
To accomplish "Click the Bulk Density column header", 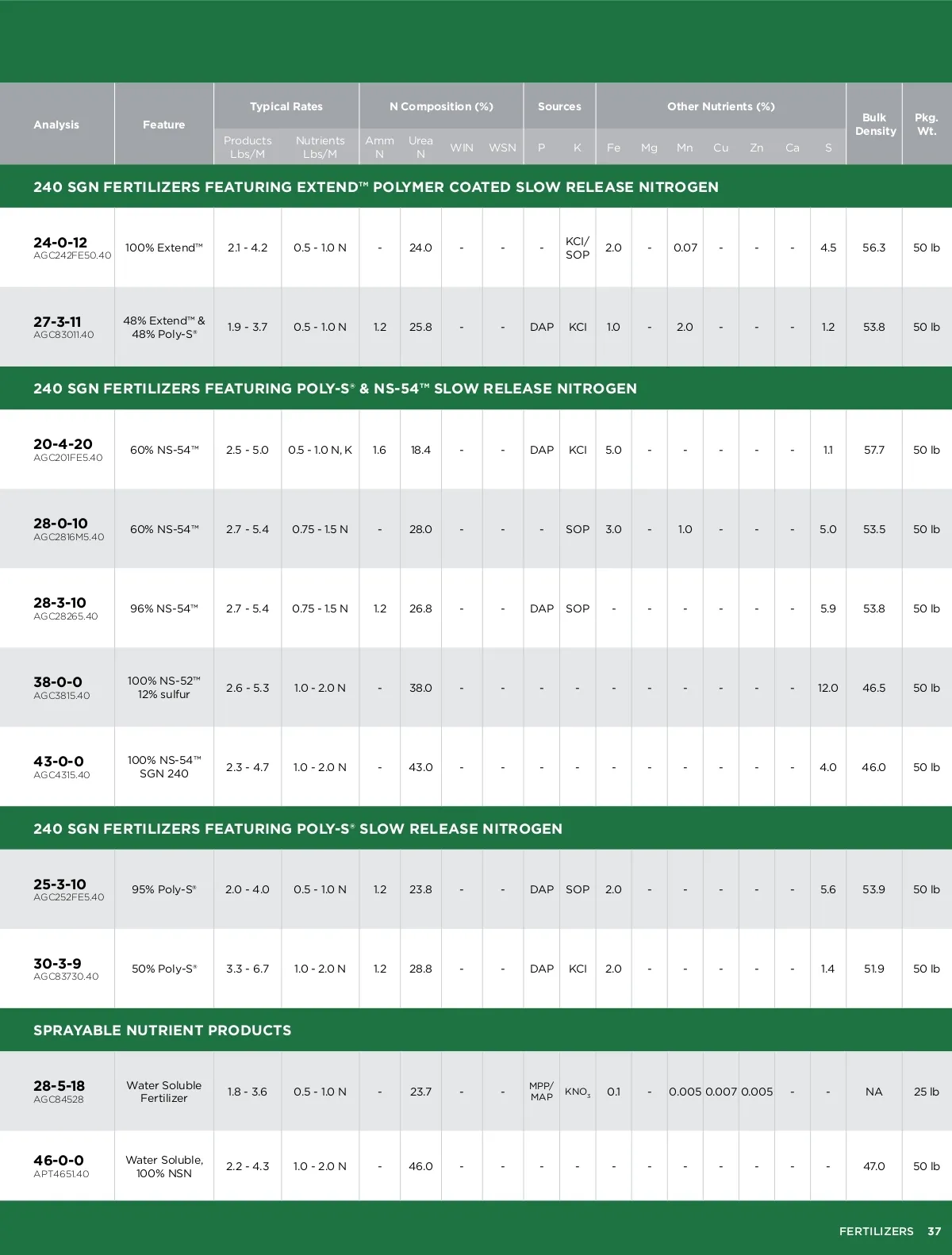I will tap(875, 125).
